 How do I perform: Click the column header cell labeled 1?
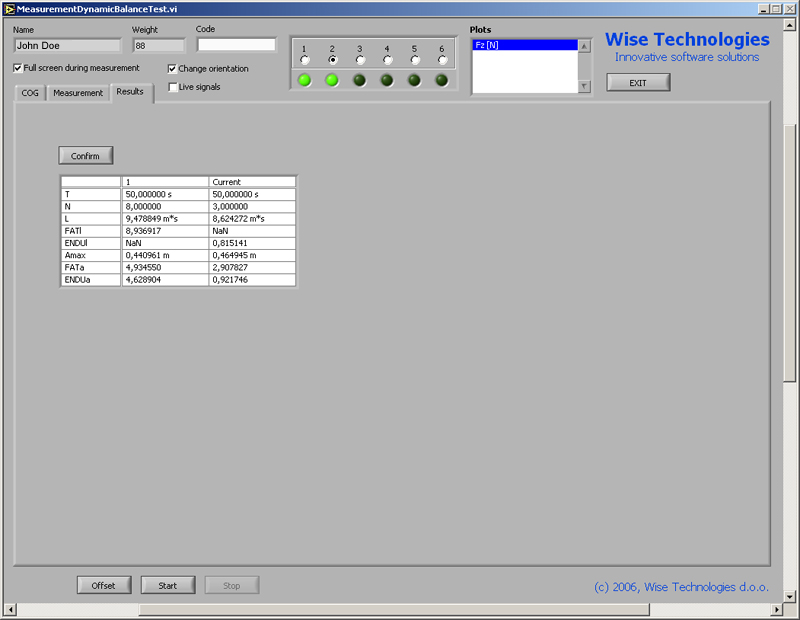165,182
